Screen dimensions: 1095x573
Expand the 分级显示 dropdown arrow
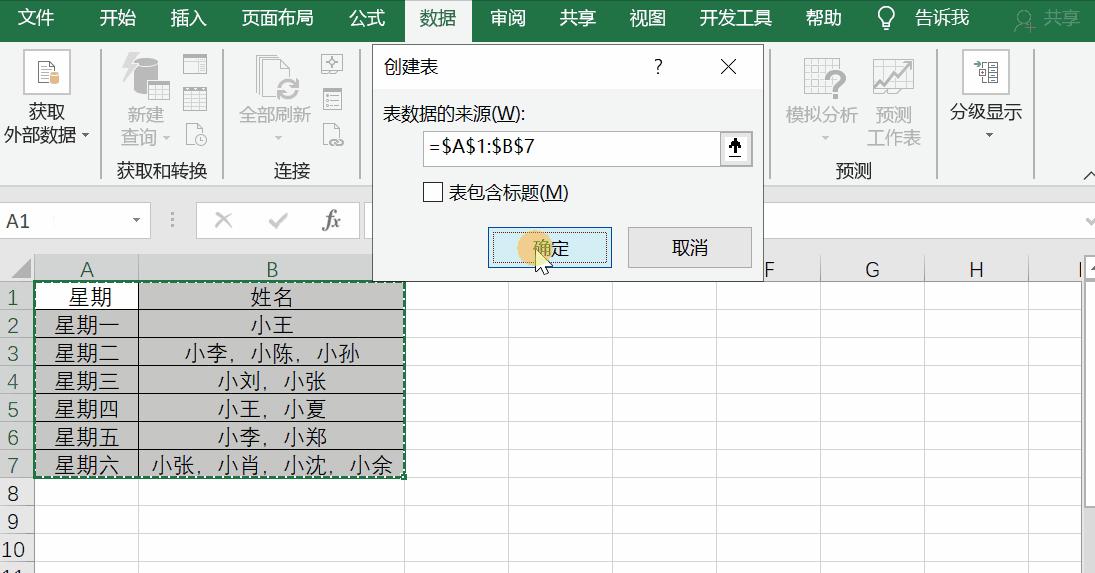pos(989,135)
